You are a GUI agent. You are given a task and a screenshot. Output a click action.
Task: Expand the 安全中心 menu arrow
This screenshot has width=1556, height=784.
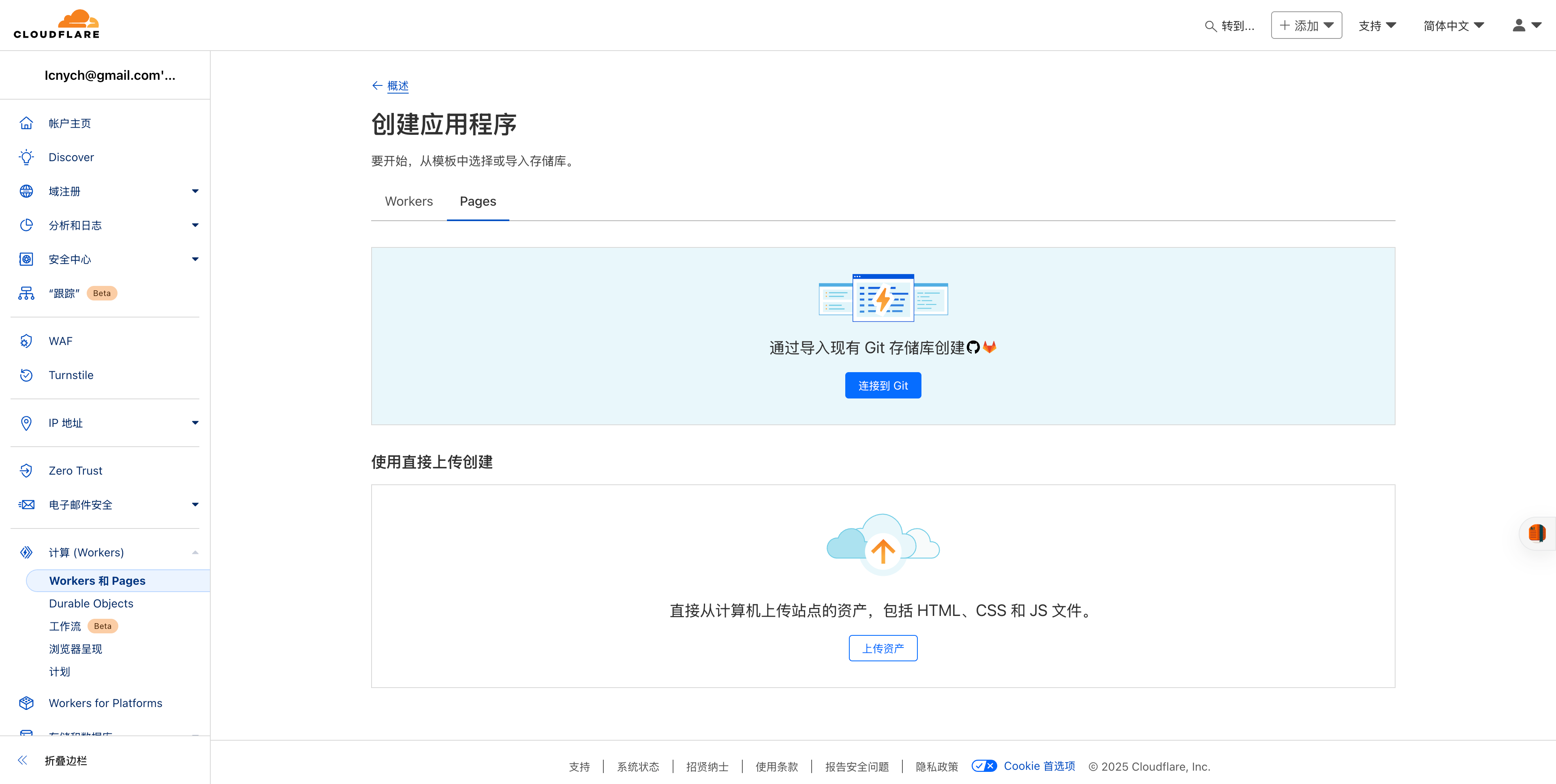(x=195, y=260)
